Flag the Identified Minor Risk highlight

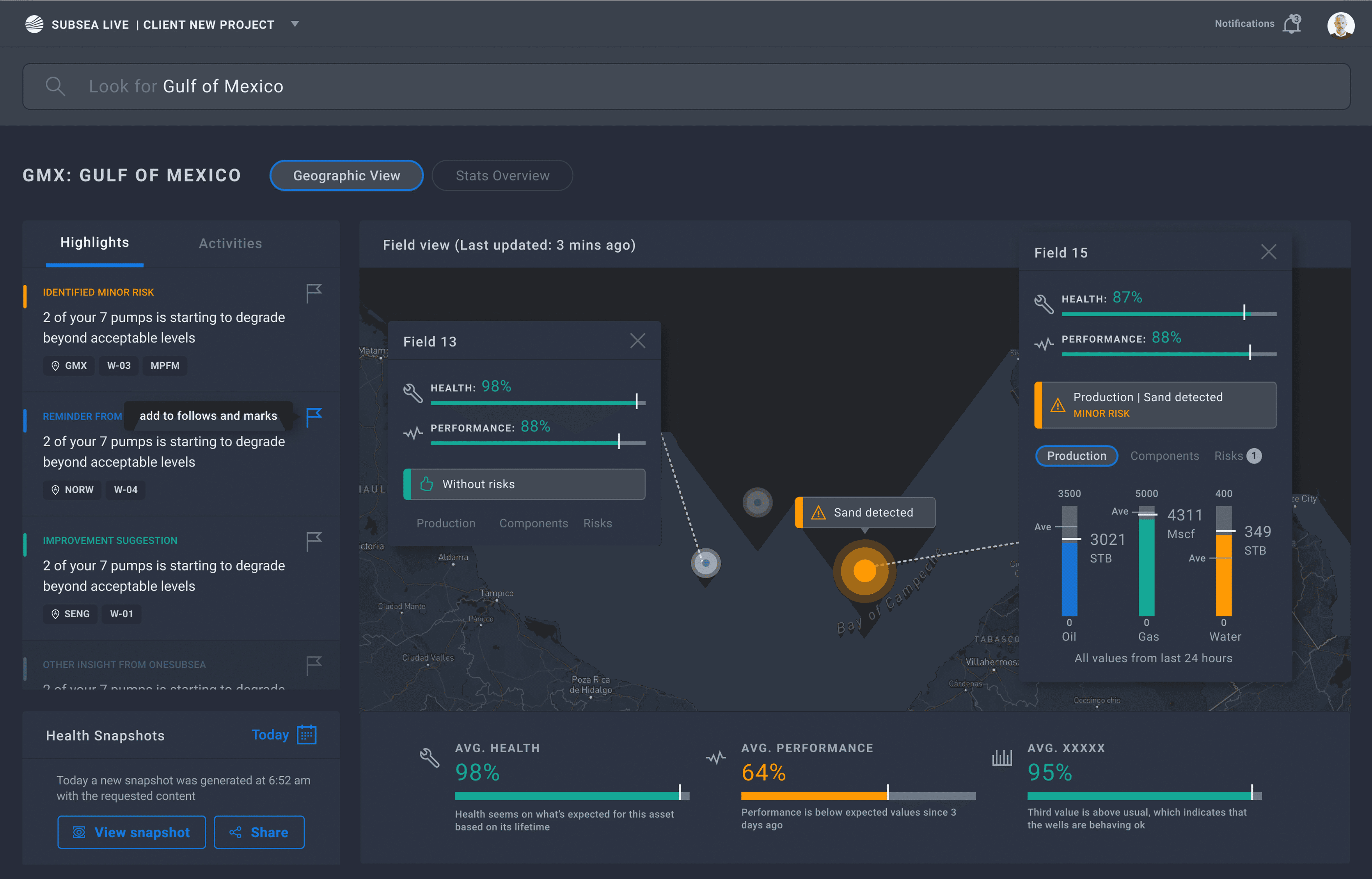pos(314,293)
